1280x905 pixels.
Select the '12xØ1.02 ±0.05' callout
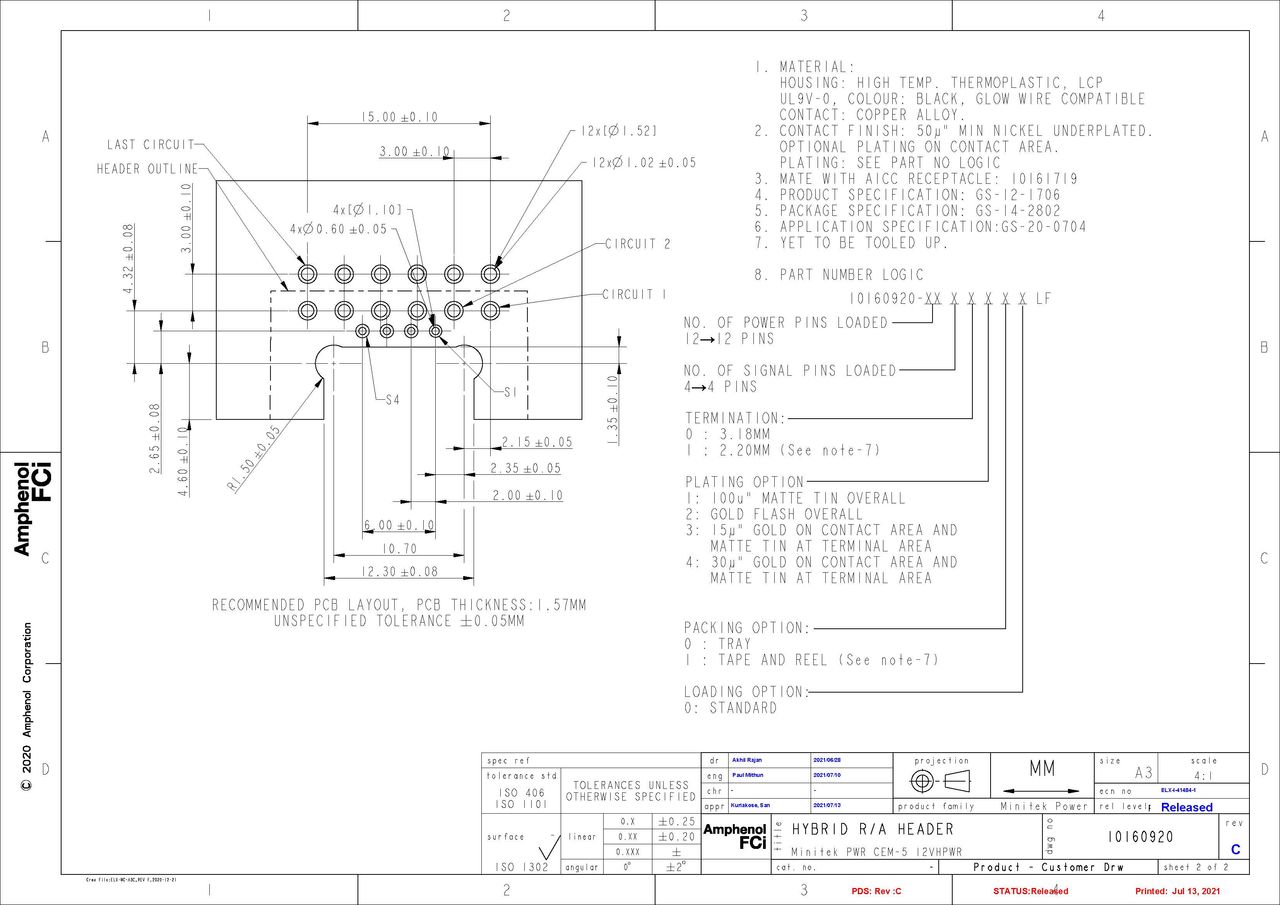(x=643, y=162)
